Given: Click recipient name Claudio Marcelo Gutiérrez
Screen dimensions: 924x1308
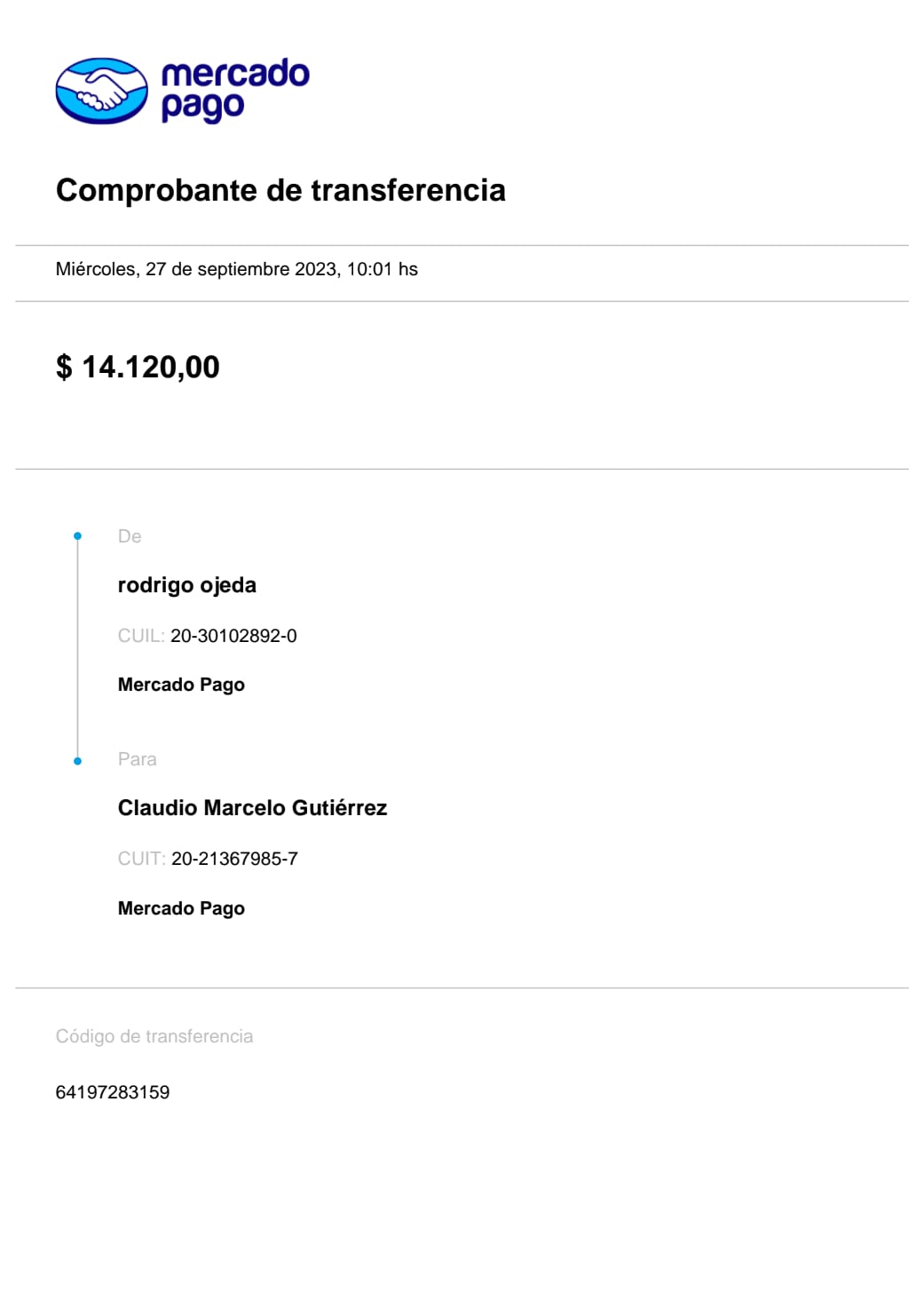Looking at the screenshot, I should tap(252, 808).
